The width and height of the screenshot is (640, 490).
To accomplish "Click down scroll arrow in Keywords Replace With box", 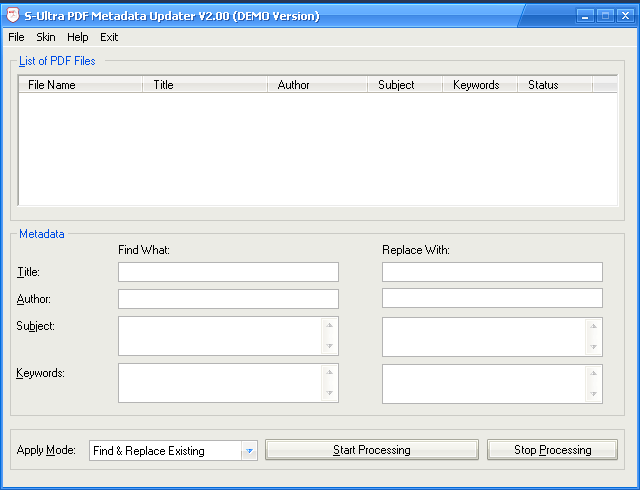I will (593, 394).
